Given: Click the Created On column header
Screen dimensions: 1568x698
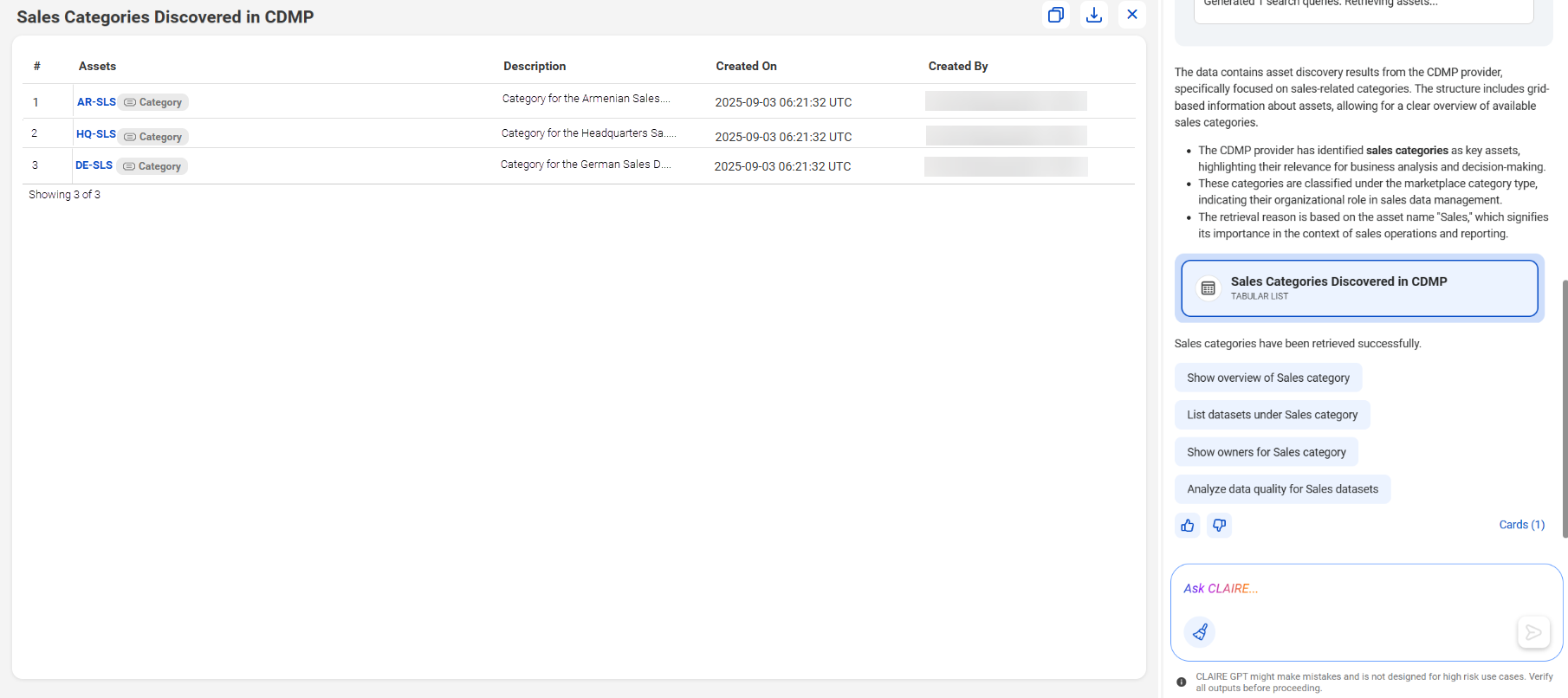Looking at the screenshot, I should coord(746,67).
